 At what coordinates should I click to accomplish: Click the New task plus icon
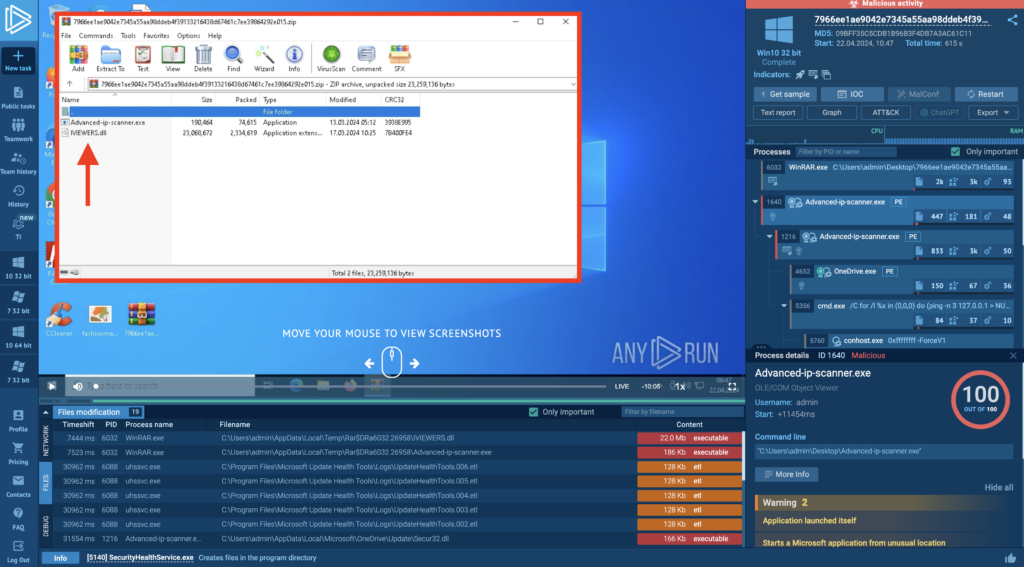[18, 59]
